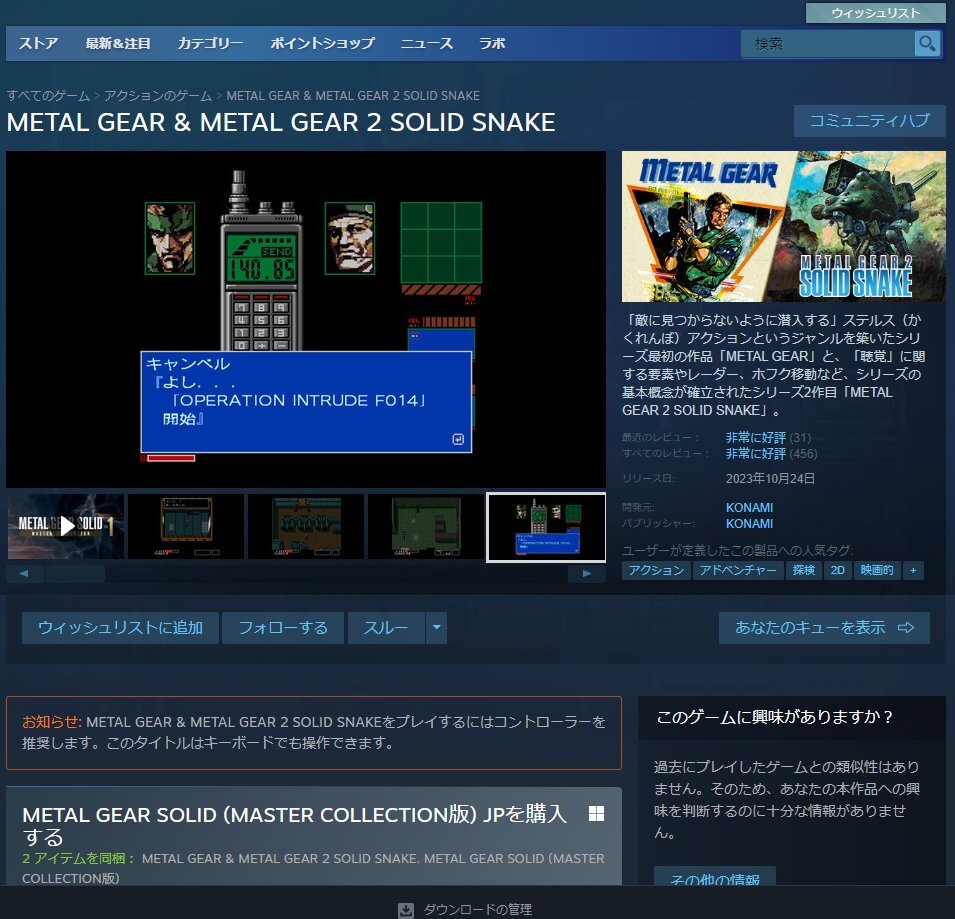Open the カテゴリー menu
Viewport: 955px width, 919px height.
pos(210,43)
